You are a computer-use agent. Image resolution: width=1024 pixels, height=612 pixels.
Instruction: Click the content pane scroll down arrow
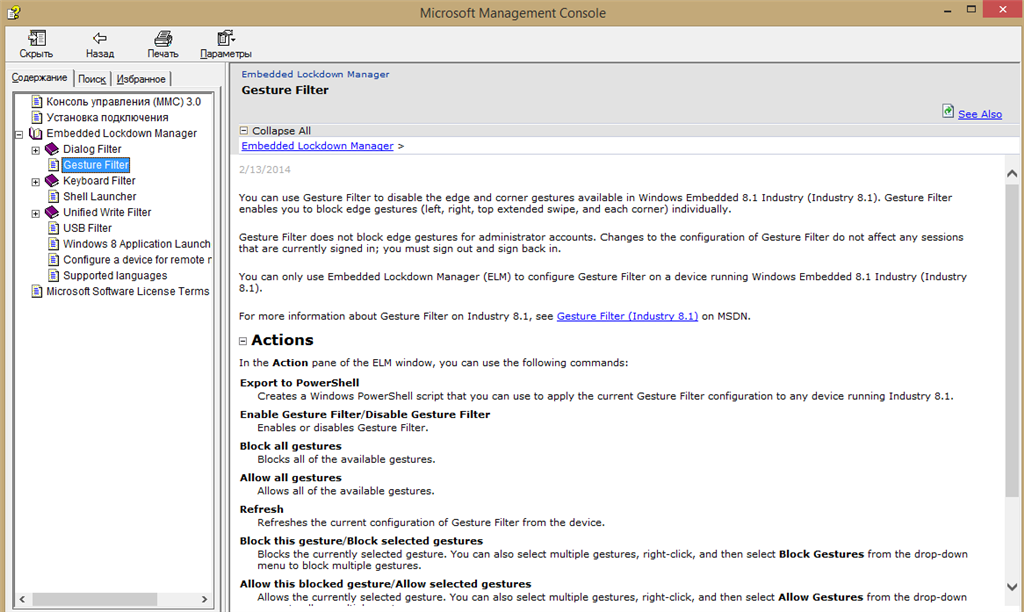pos(1012,587)
